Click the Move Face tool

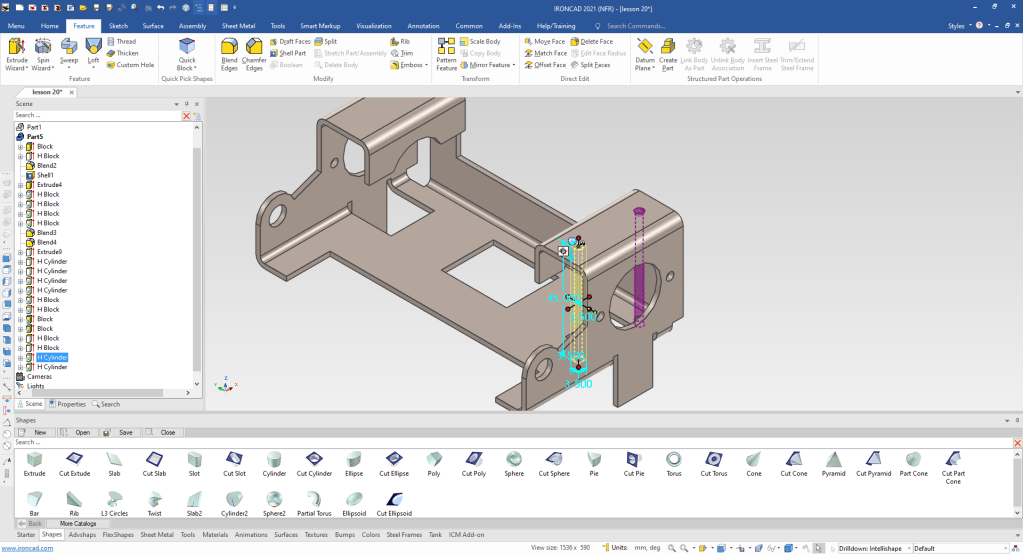pos(544,42)
